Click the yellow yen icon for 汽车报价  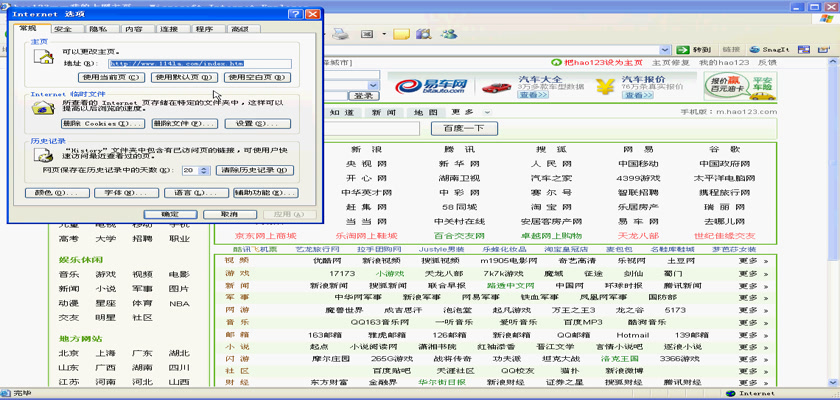coord(605,86)
